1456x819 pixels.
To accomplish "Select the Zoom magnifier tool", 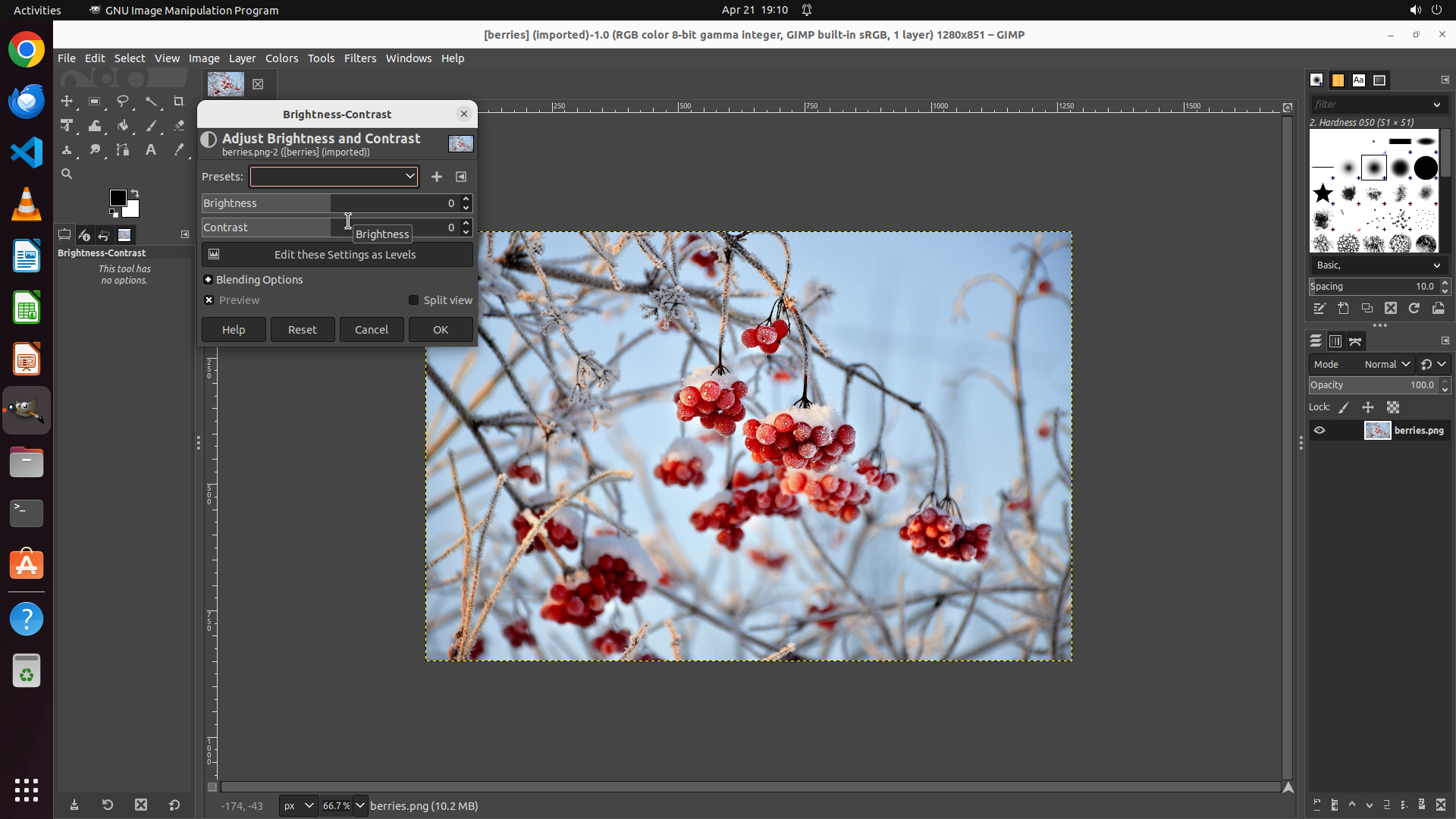I will click(67, 174).
